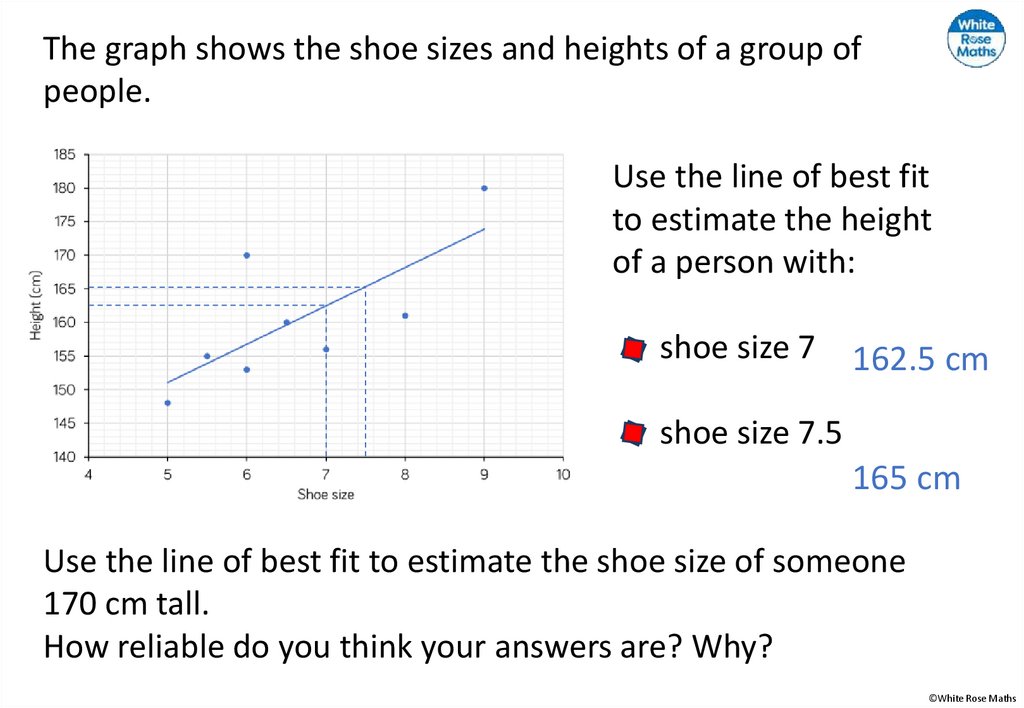Click the 10 label on the shoe size axis
The height and width of the screenshot is (708, 1024).
point(563,474)
